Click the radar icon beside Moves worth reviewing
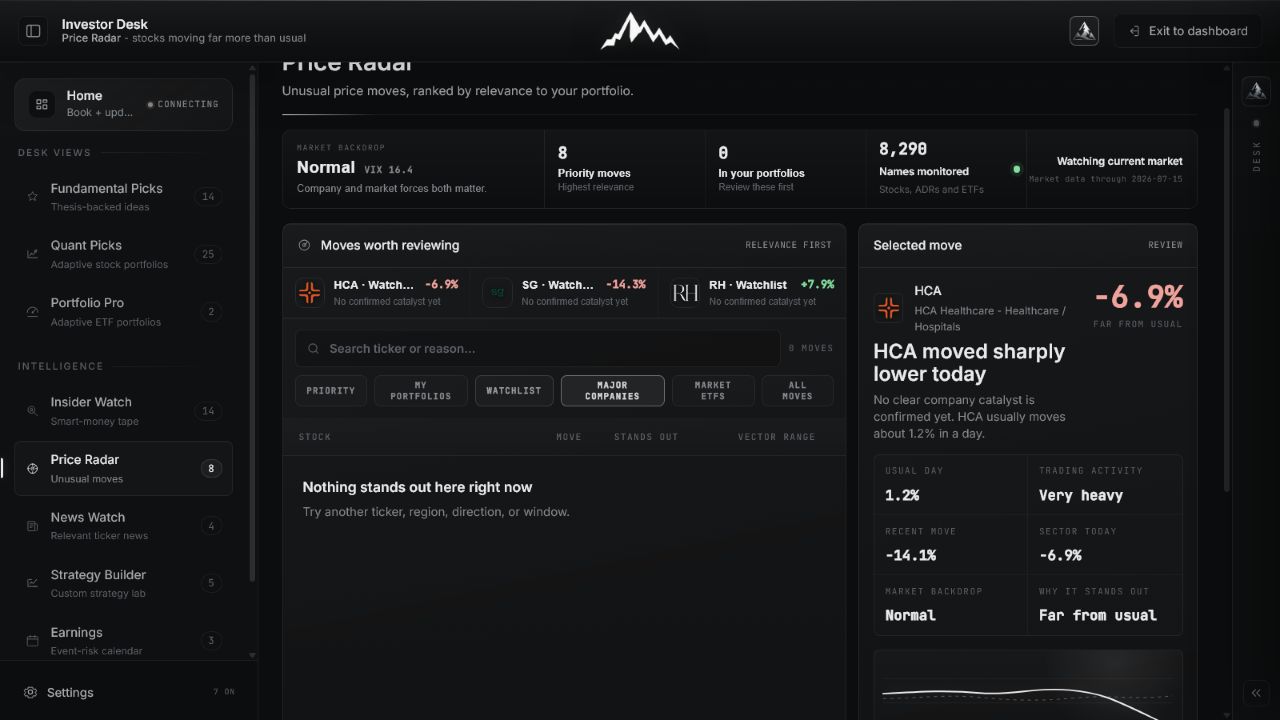1280x720 pixels. point(305,245)
